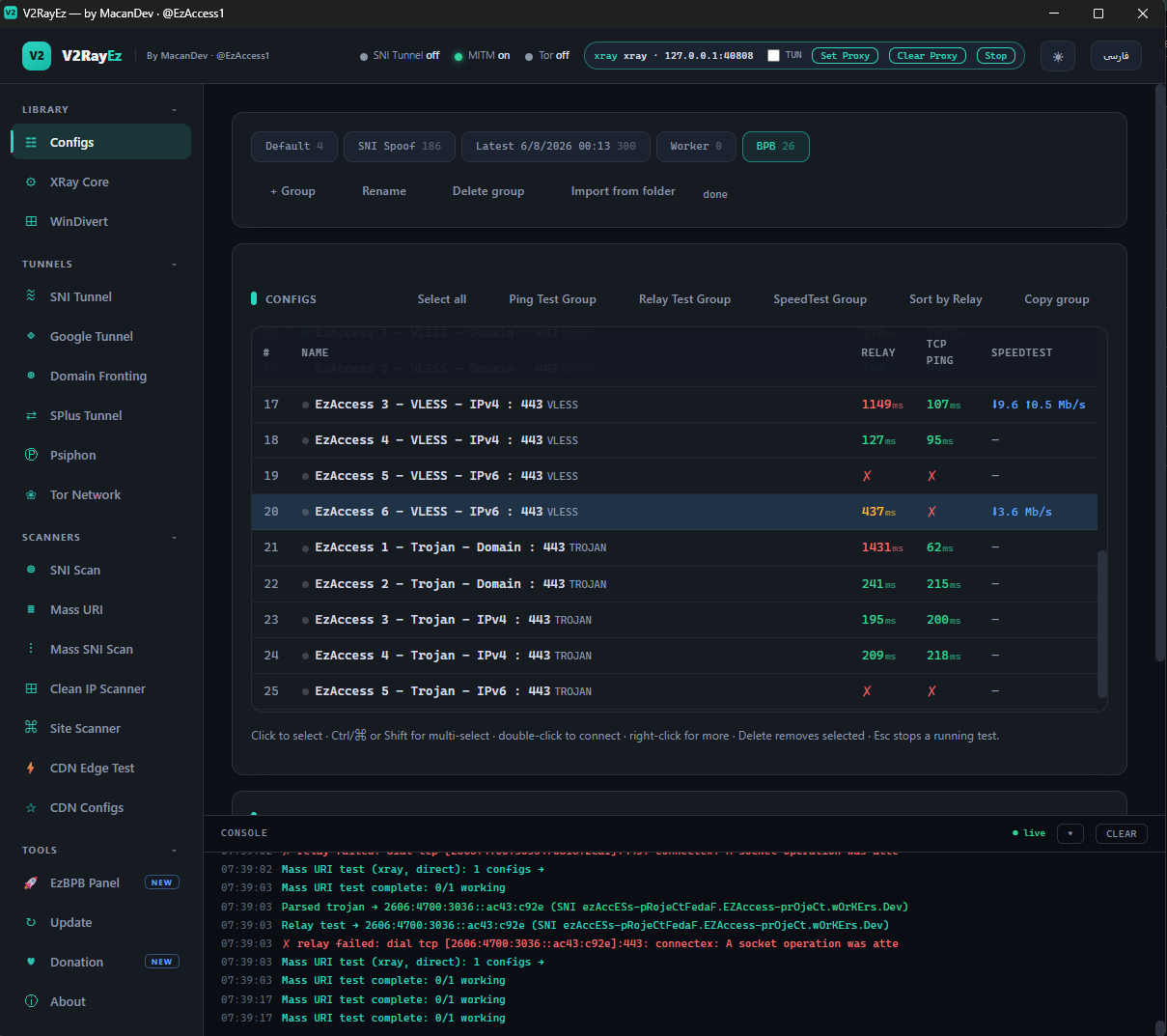Toggle SNI Tunnel off status
This screenshot has height=1036, width=1167.
[x=399, y=56]
